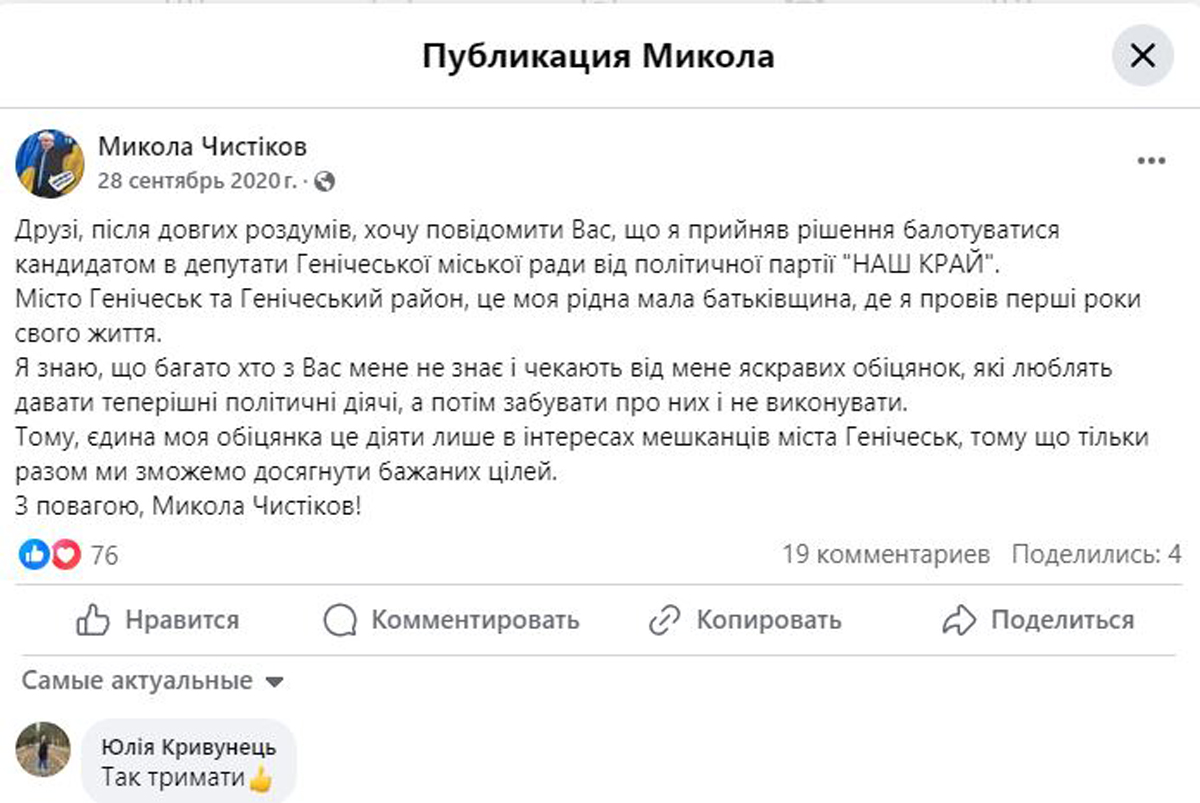Click the thumbs-up Нравится icon
This screenshot has width=1200, height=803.
click(x=92, y=620)
